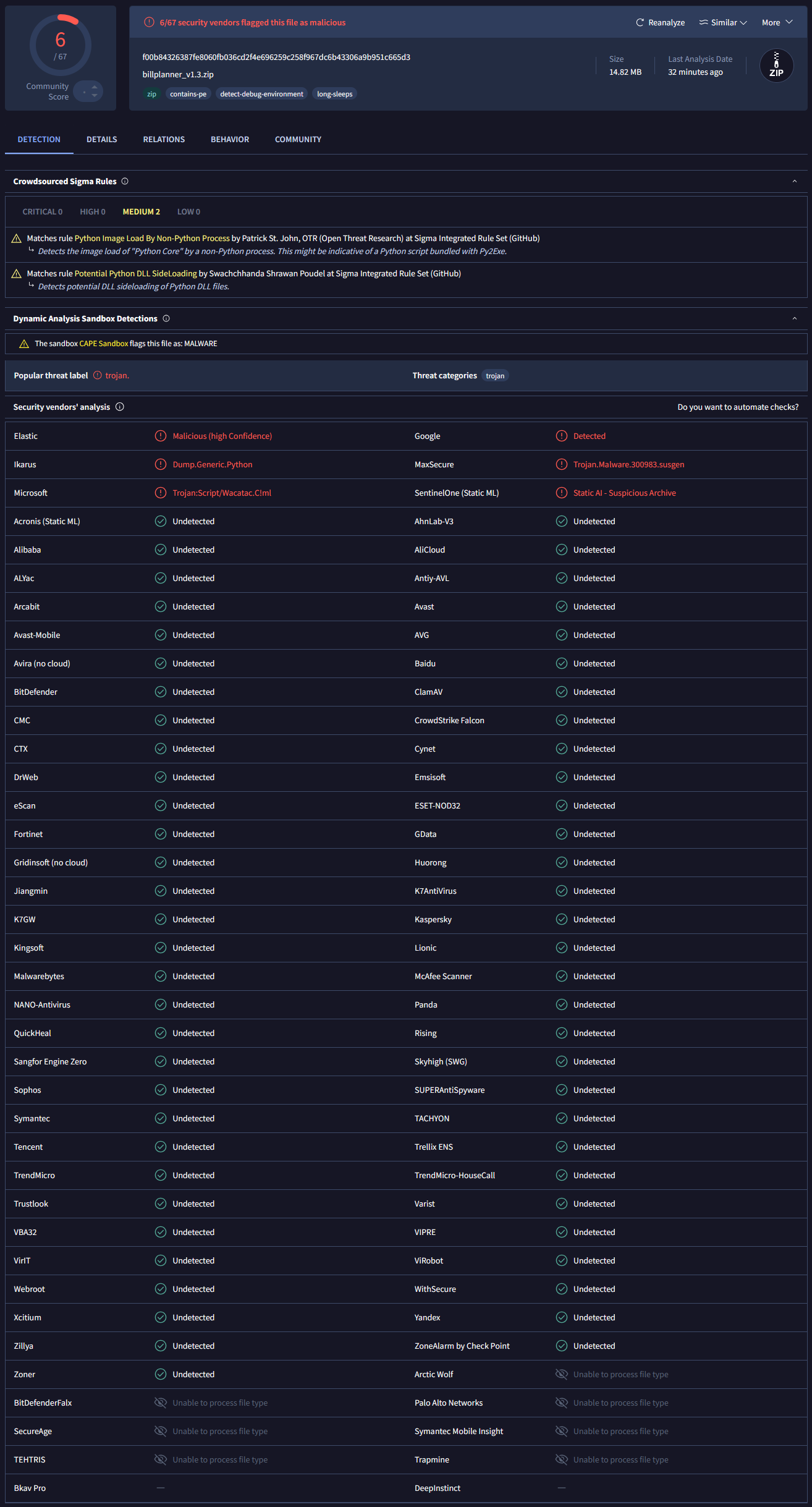Click the 6/67 detection score gauge
This screenshot has width=812, height=1507.
click(61, 45)
